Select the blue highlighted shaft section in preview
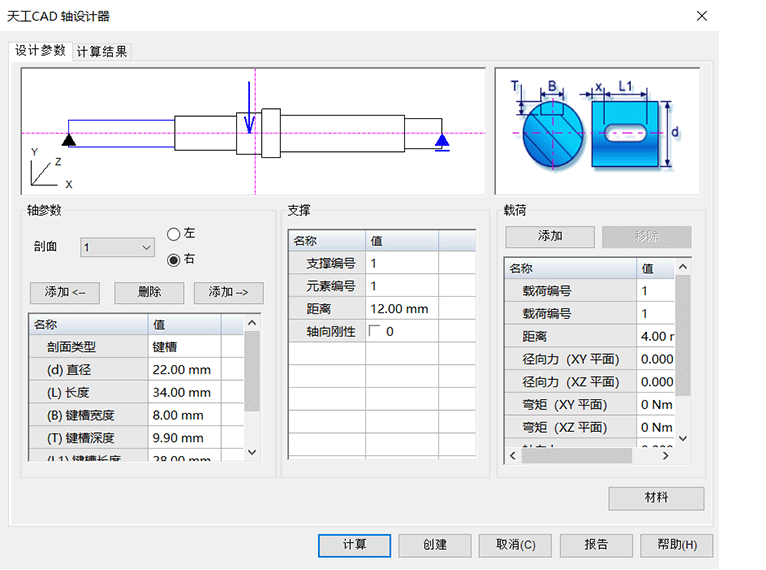 click(x=121, y=133)
